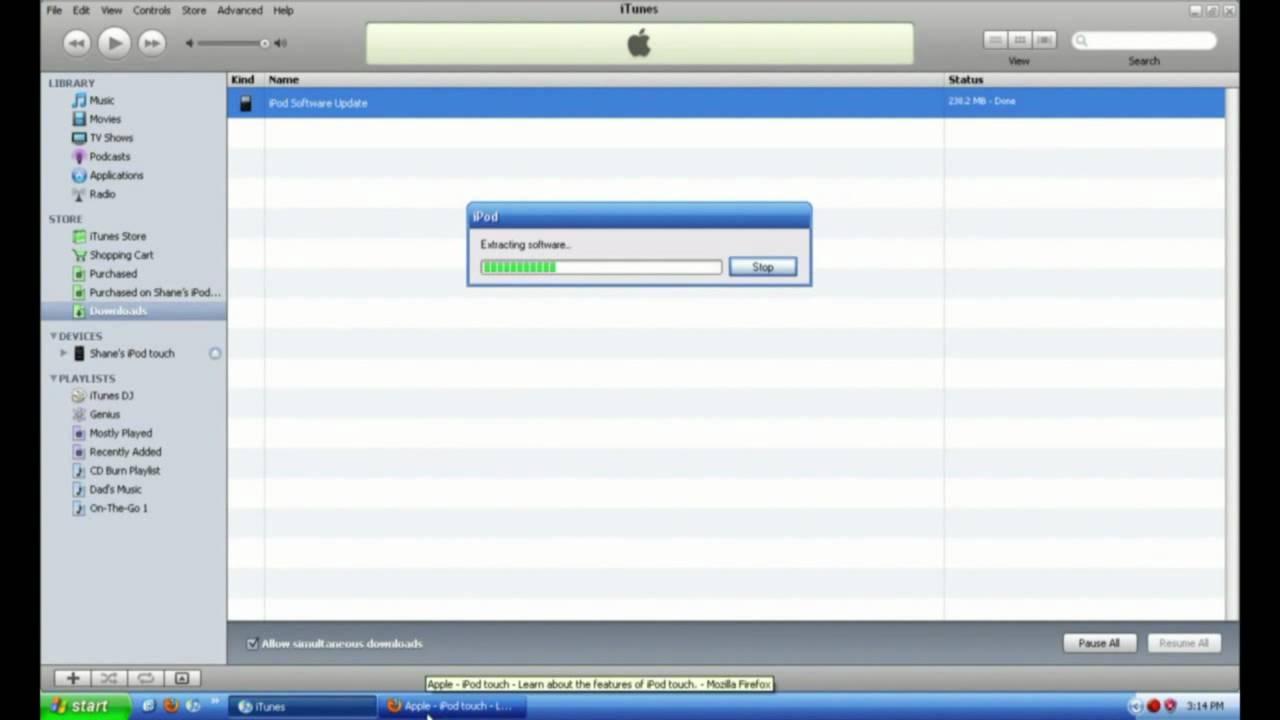Open the File menu
Image resolution: width=1280 pixels, height=720 pixels.
click(x=54, y=10)
